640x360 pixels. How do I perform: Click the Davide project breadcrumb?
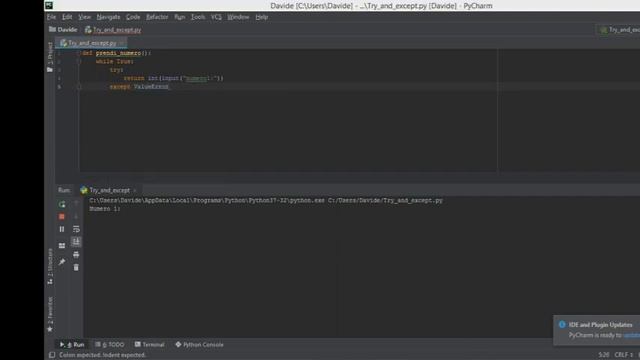click(63, 30)
